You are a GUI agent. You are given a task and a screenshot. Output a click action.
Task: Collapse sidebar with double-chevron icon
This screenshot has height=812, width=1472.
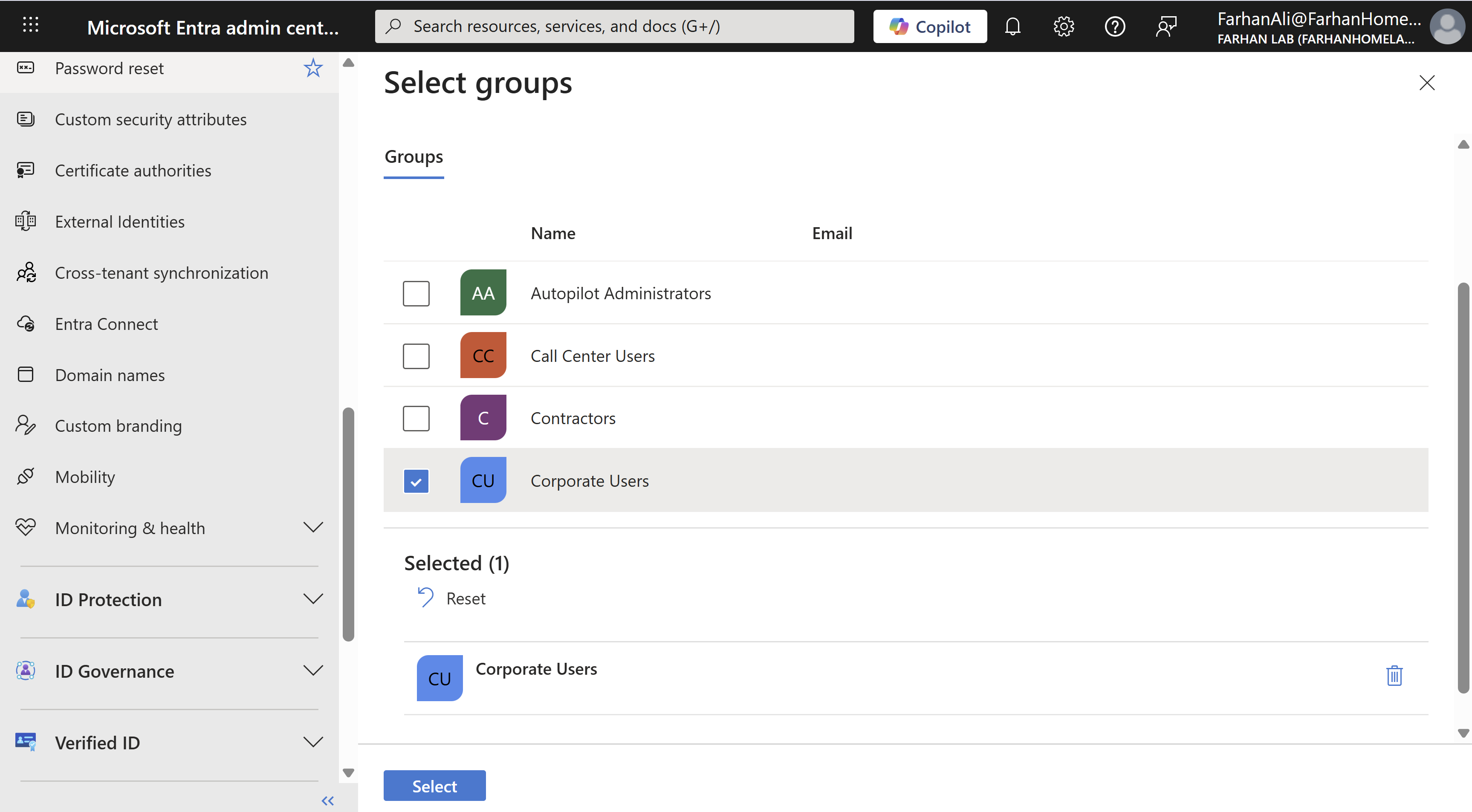pyautogui.click(x=327, y=800)
